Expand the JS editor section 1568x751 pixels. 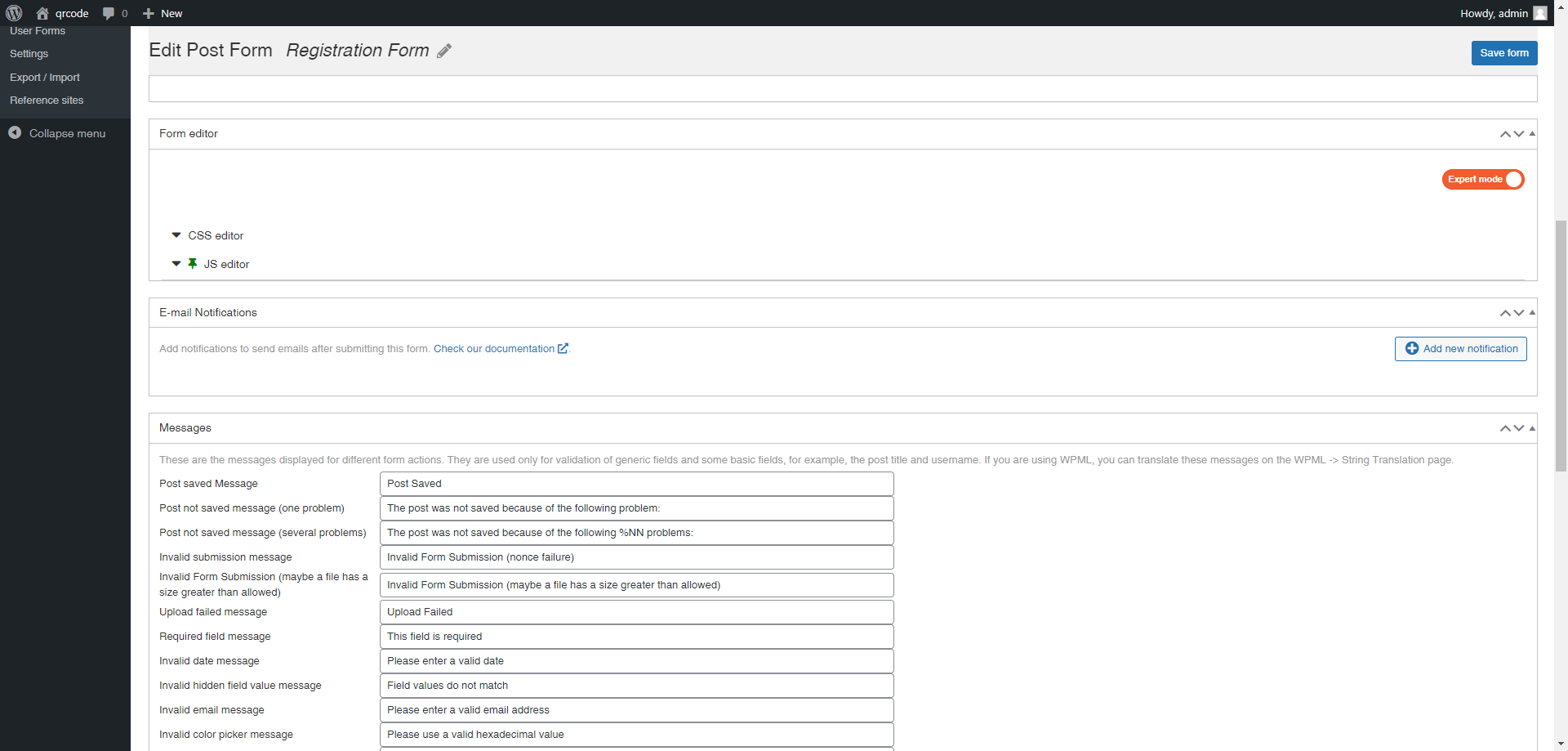[176, 264]
